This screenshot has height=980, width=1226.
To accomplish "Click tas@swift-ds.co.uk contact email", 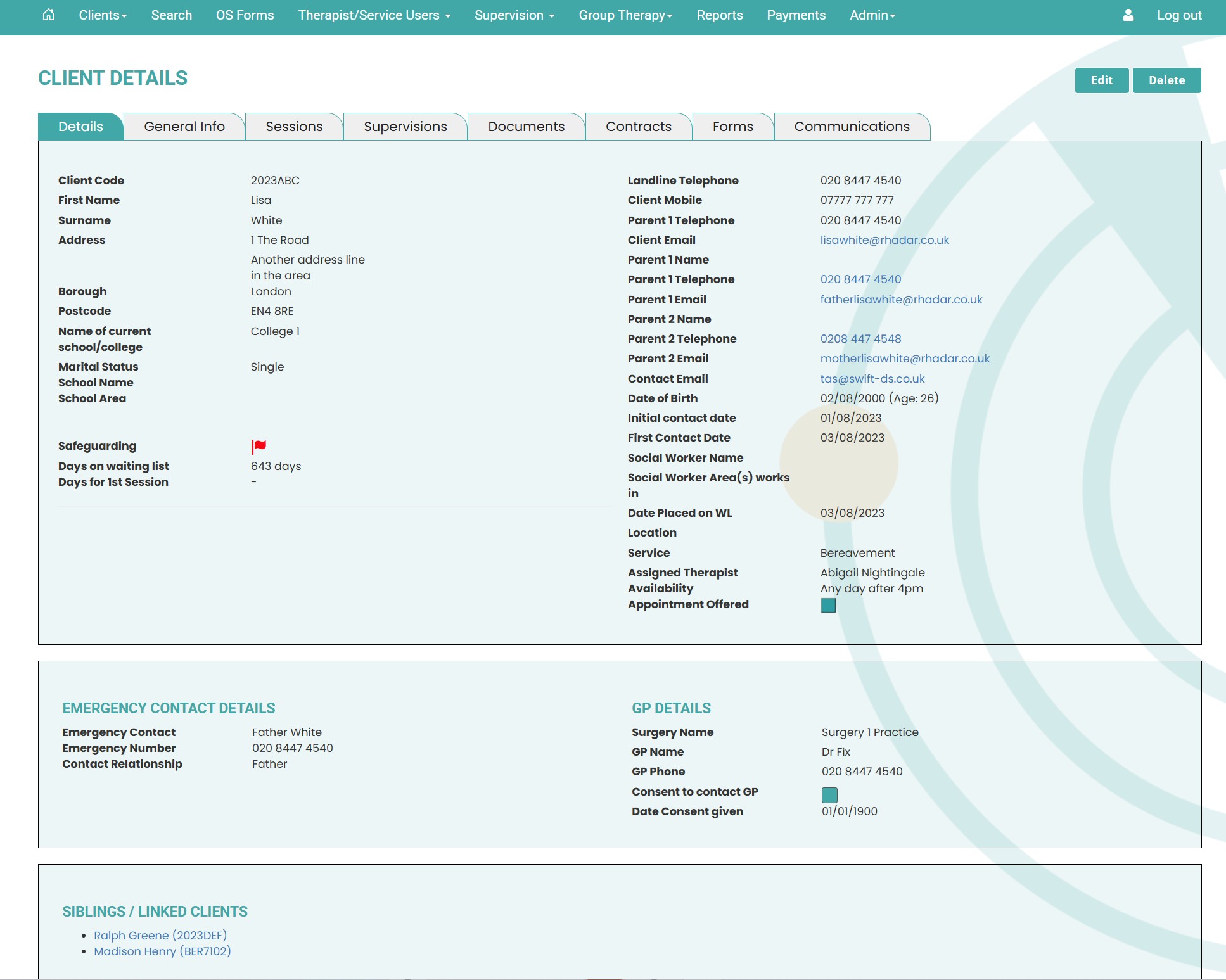I will point(872,379).
